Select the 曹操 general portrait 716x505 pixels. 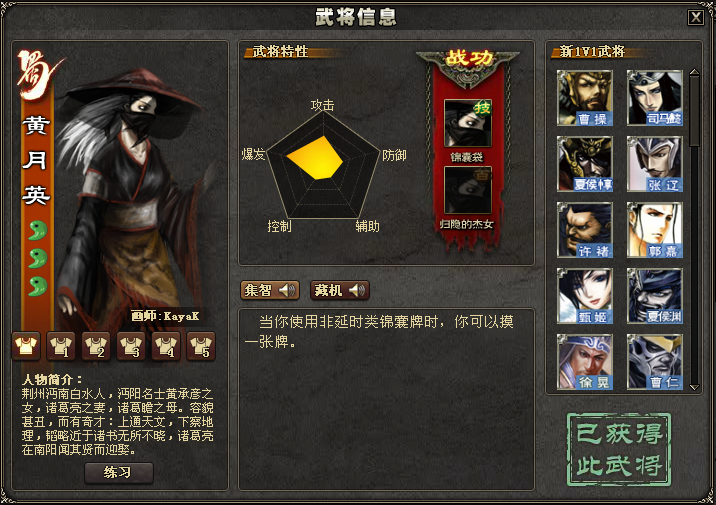pos(584,98)
